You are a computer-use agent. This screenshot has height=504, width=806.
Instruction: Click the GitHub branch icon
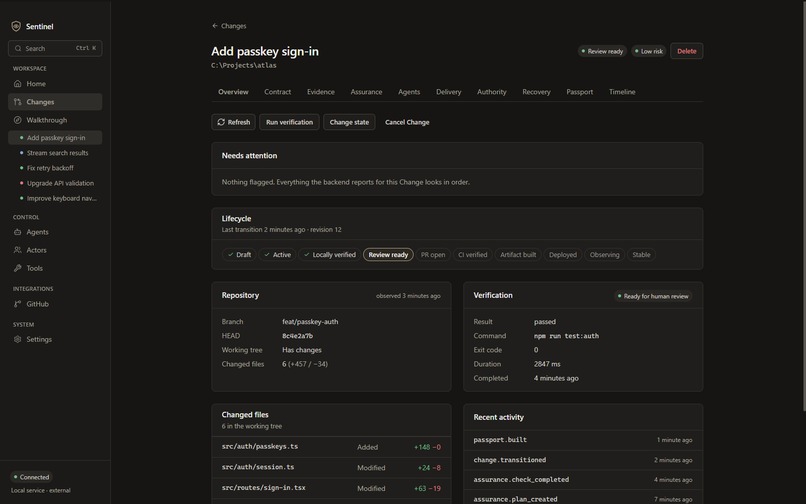17,304
